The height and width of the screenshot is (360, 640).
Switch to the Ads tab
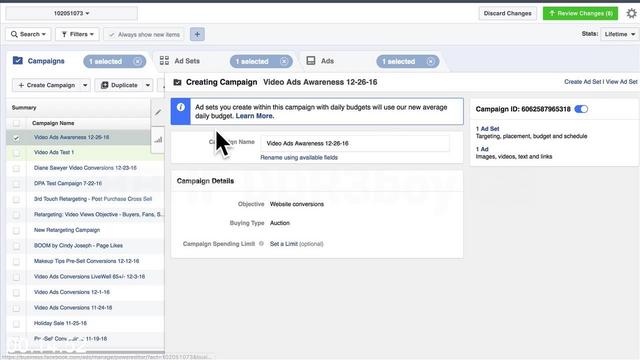pos(327,61)
